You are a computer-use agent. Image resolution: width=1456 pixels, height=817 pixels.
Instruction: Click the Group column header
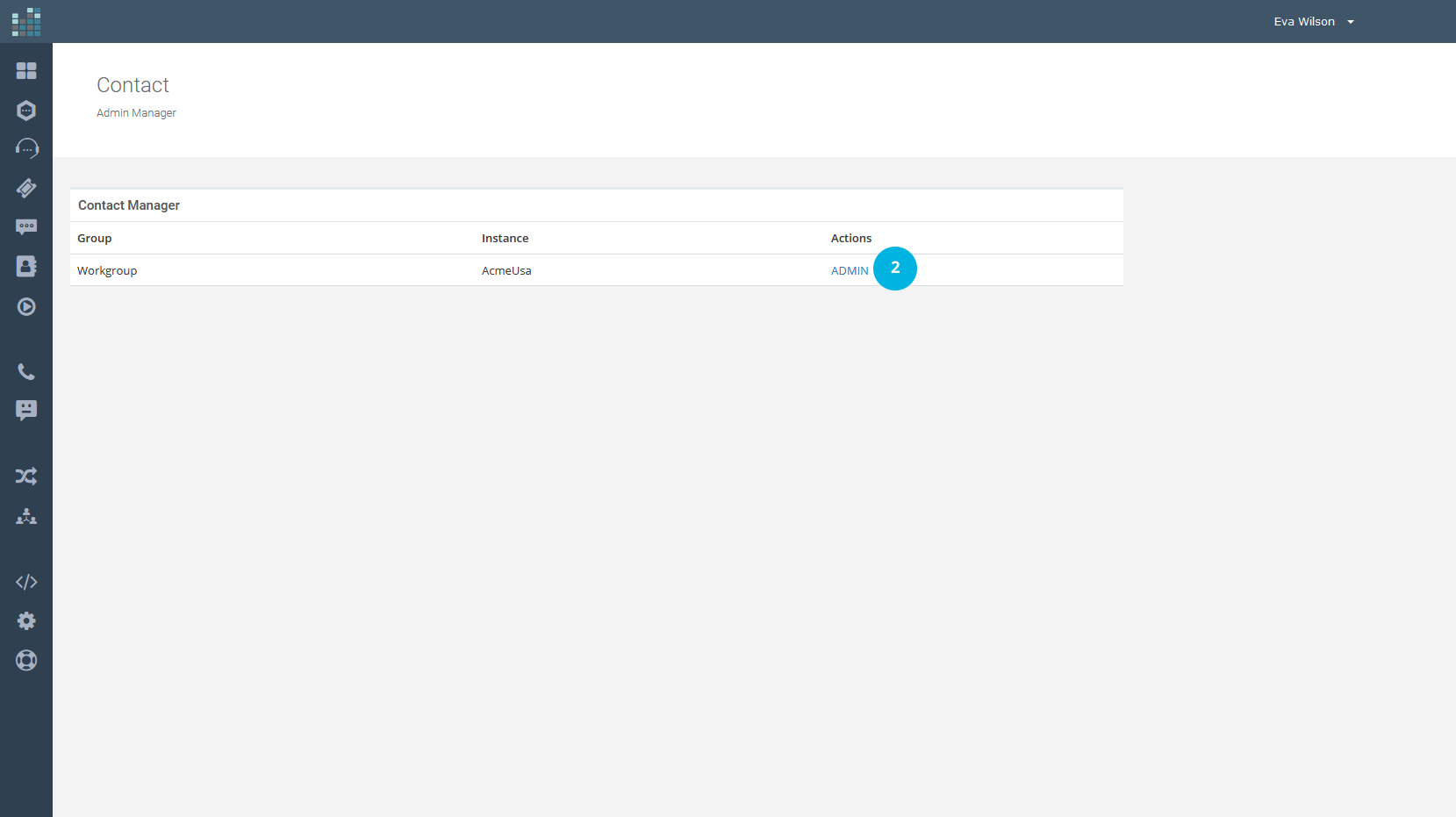(95, 238)
